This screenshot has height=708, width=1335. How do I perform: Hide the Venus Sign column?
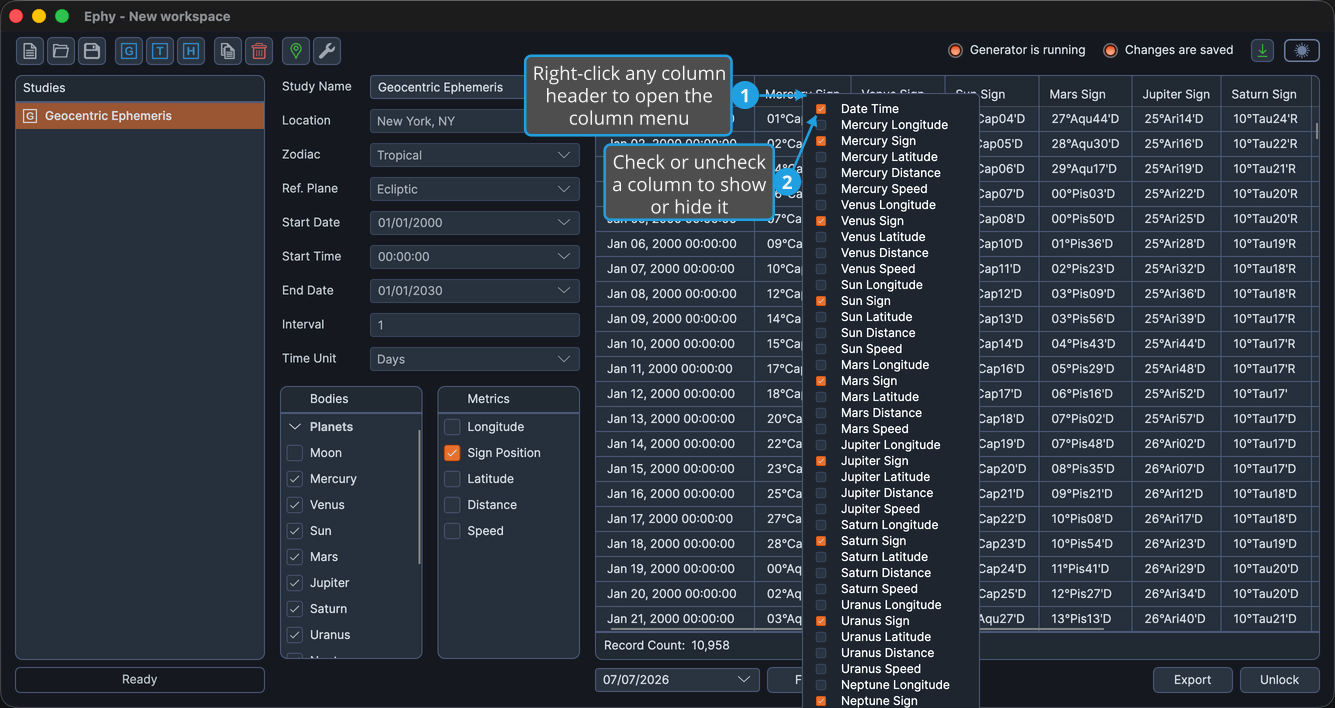(x=821, y=221)
